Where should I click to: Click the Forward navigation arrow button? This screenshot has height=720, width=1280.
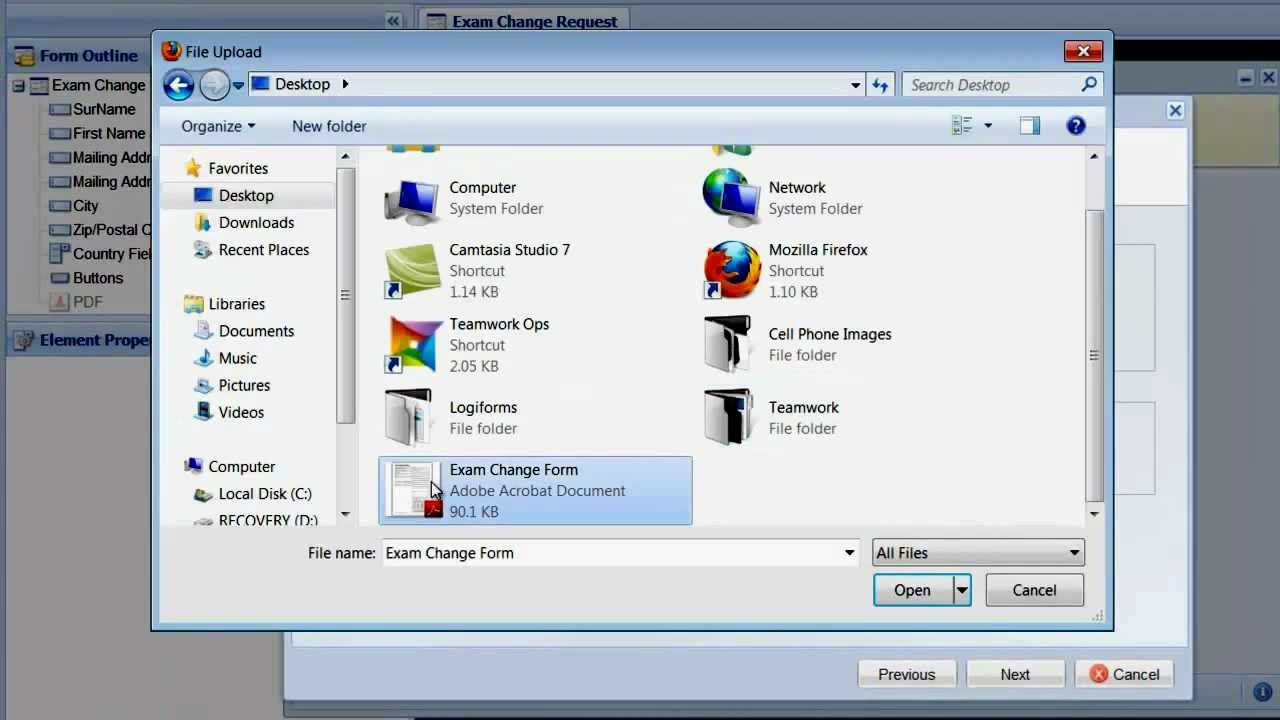214,85
